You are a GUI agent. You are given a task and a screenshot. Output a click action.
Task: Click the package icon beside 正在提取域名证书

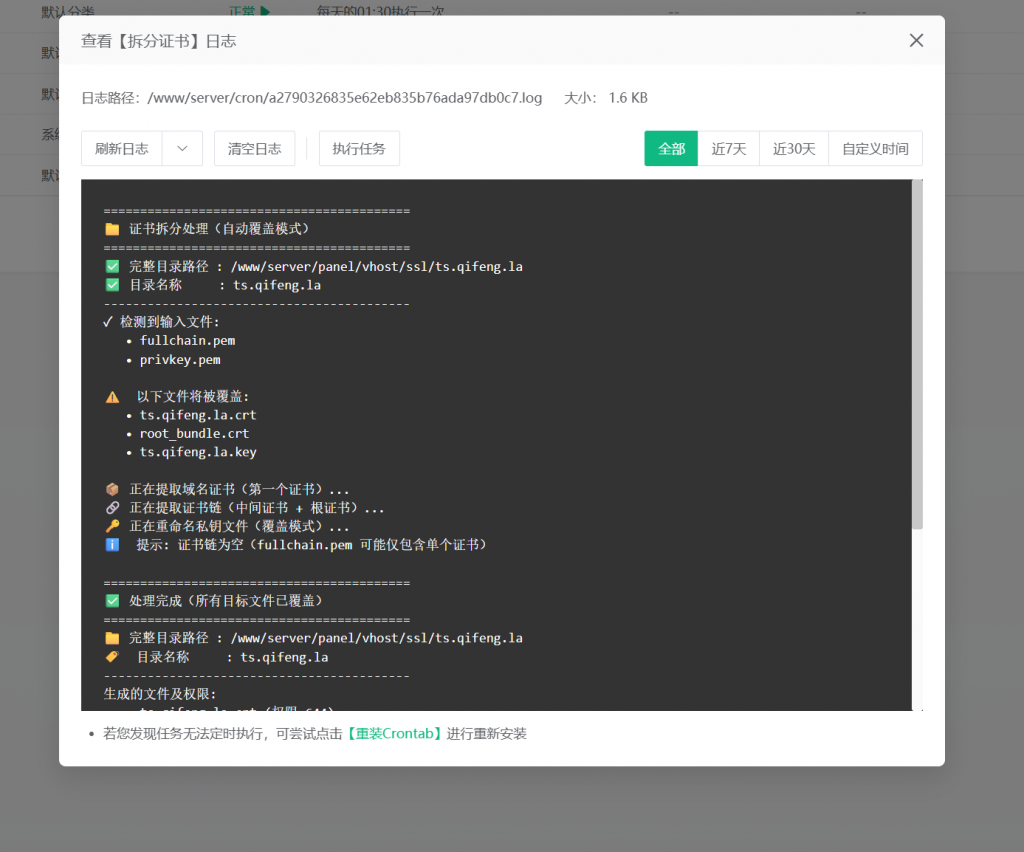click(x=112, y=489)
